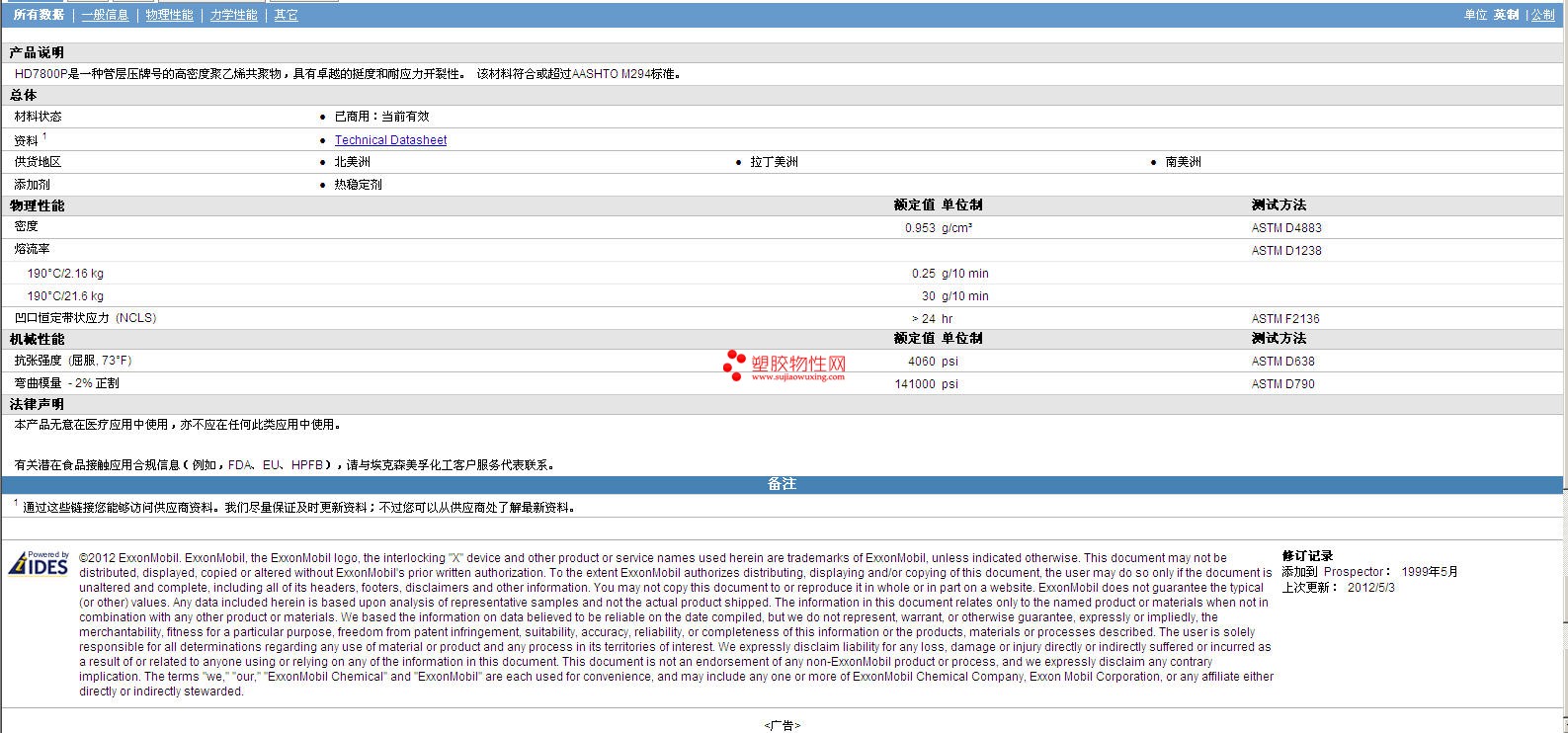Screen dimensions: 1568x733
Task: Click the ASTM D638 test method
Action: pos(1283,362)
